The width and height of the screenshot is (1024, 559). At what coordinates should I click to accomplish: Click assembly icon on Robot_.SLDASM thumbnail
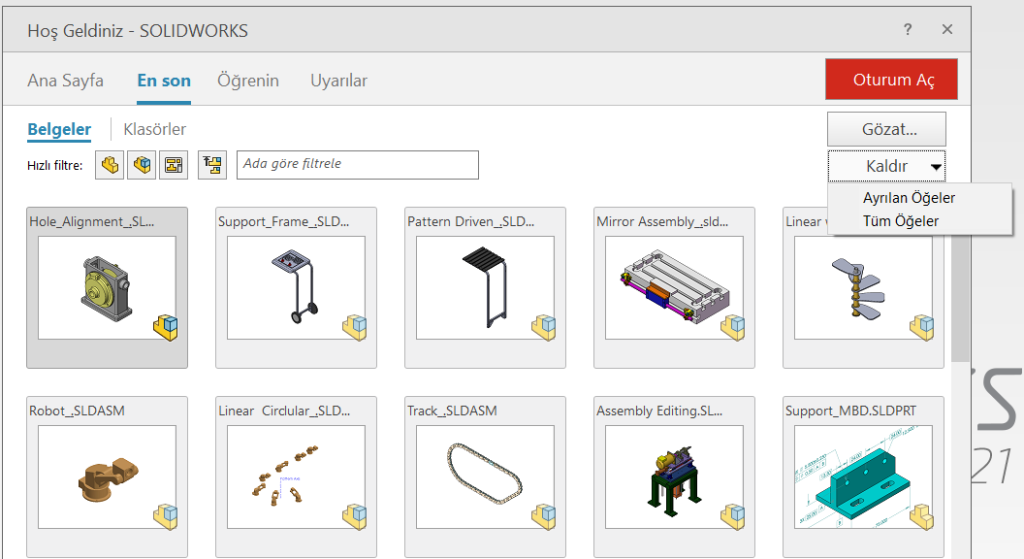point(165,515)
